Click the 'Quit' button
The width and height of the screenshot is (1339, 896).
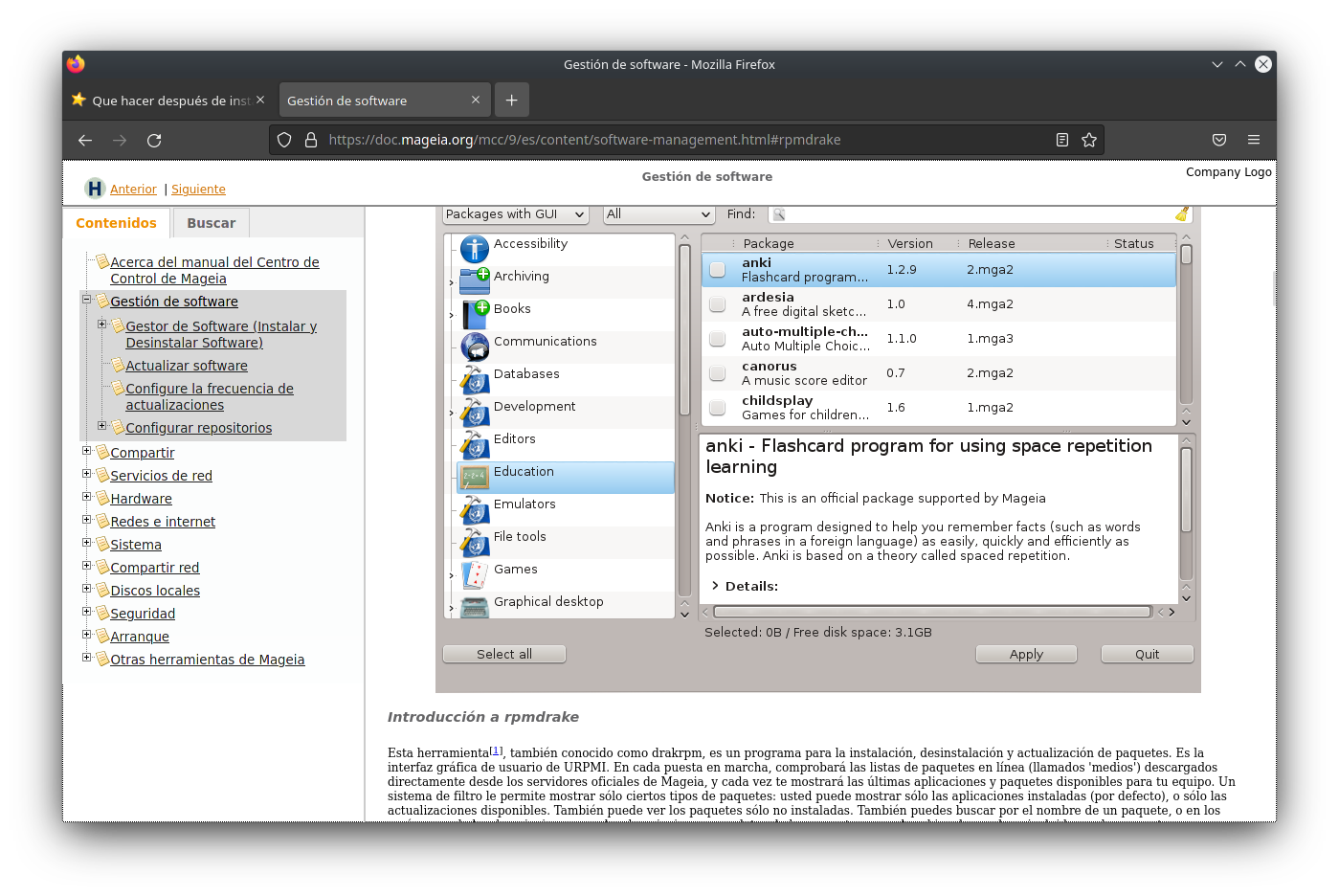coord(1147,654)
